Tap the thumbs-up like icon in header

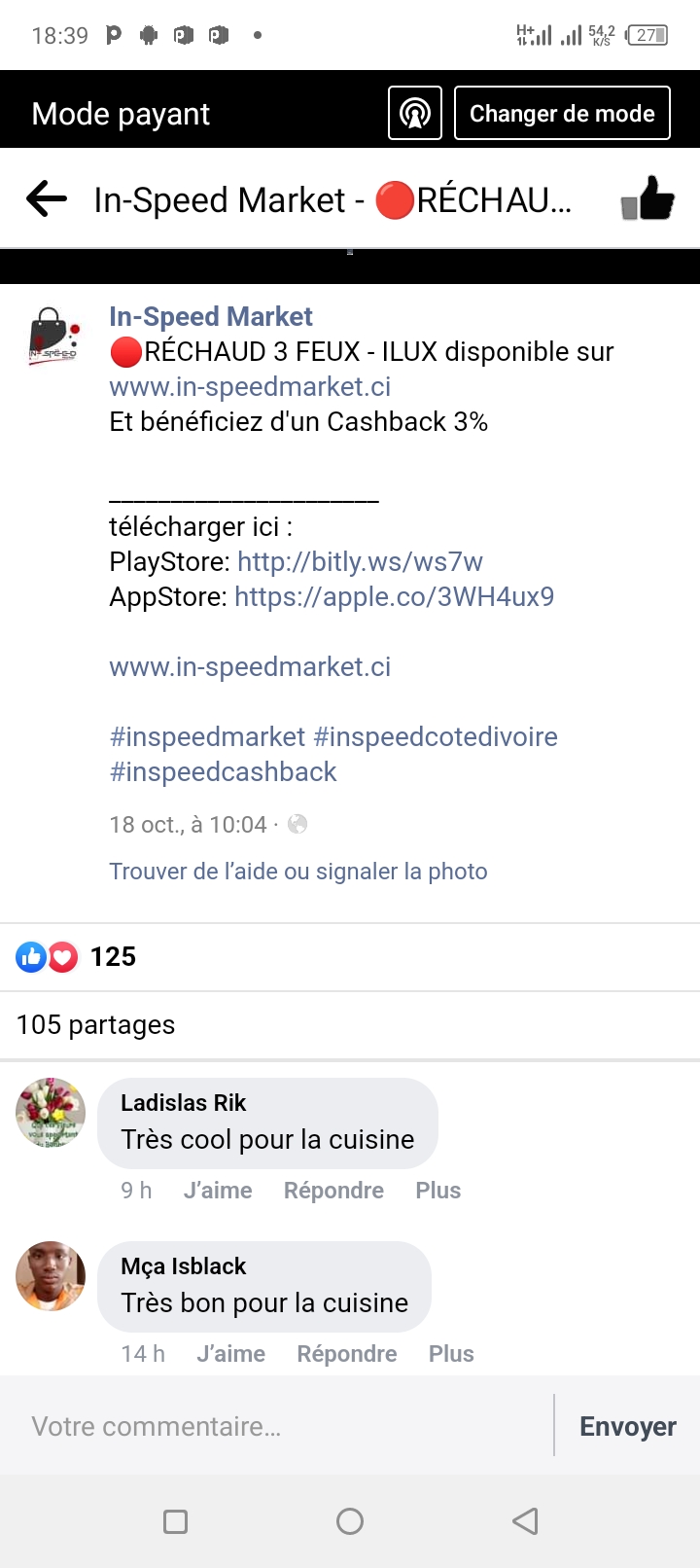coord(647,198)
